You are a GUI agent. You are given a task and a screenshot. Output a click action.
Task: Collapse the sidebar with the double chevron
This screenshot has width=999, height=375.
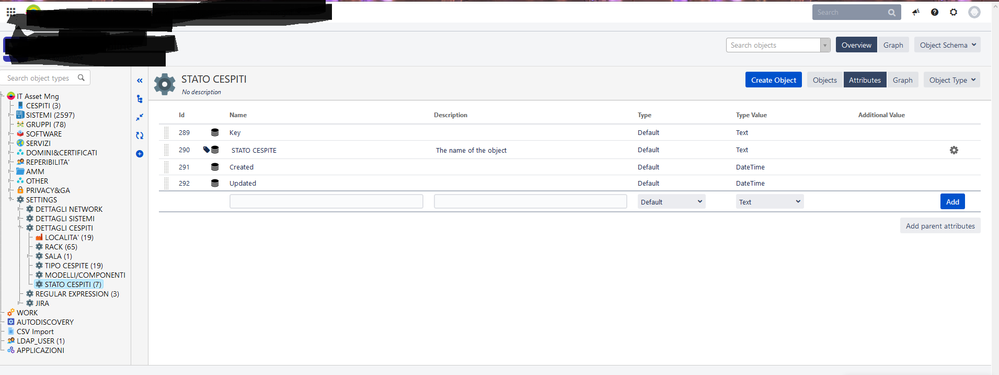point(140,81)
